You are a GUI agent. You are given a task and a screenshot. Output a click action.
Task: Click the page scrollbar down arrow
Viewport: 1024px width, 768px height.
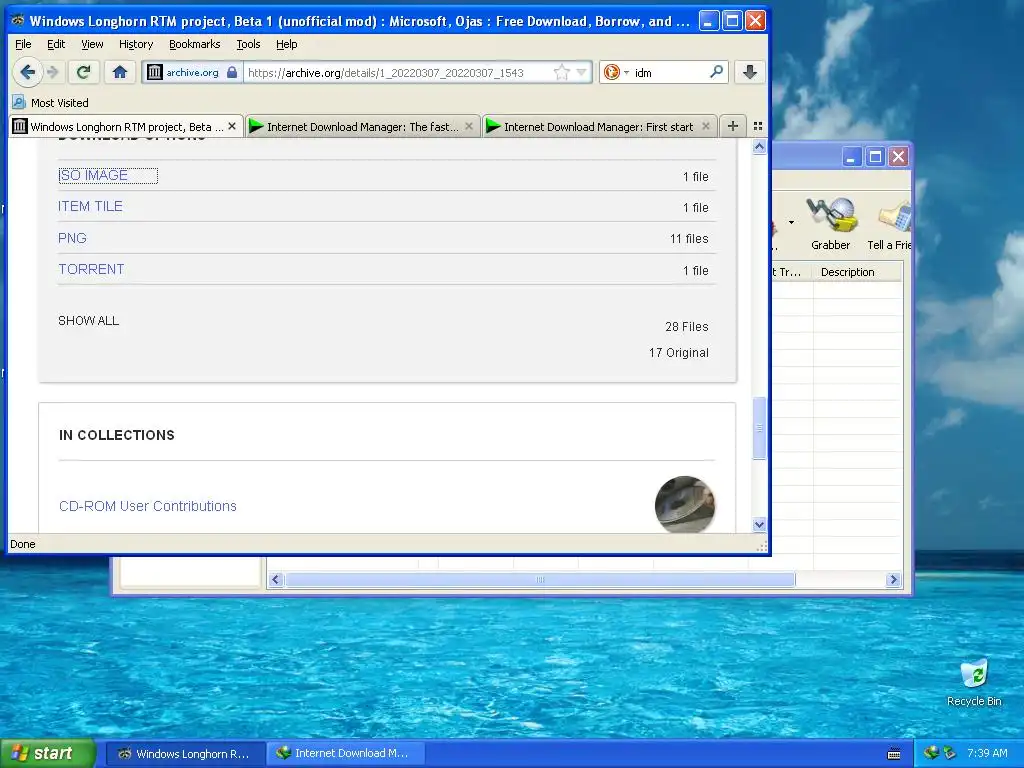tap(759, 524)
